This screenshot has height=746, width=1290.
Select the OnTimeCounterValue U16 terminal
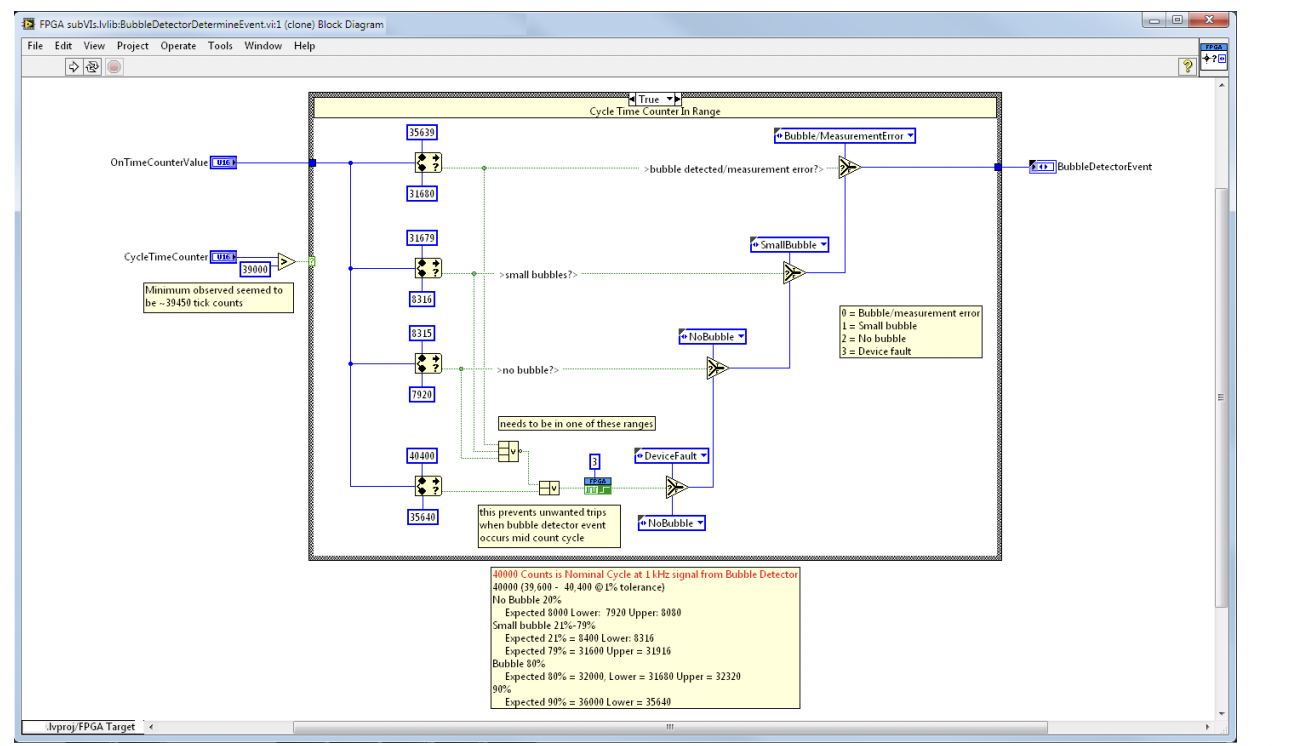224,161
